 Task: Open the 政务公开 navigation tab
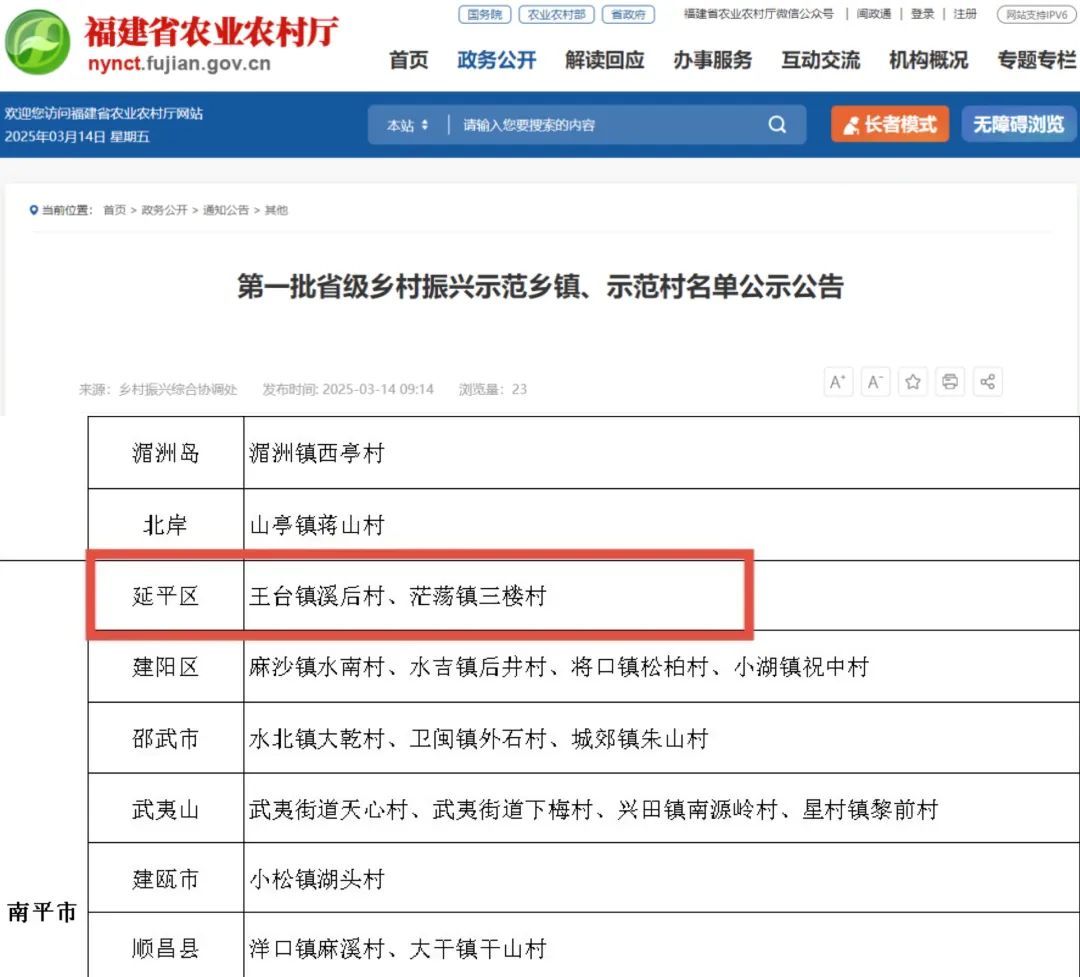[496, 60]
